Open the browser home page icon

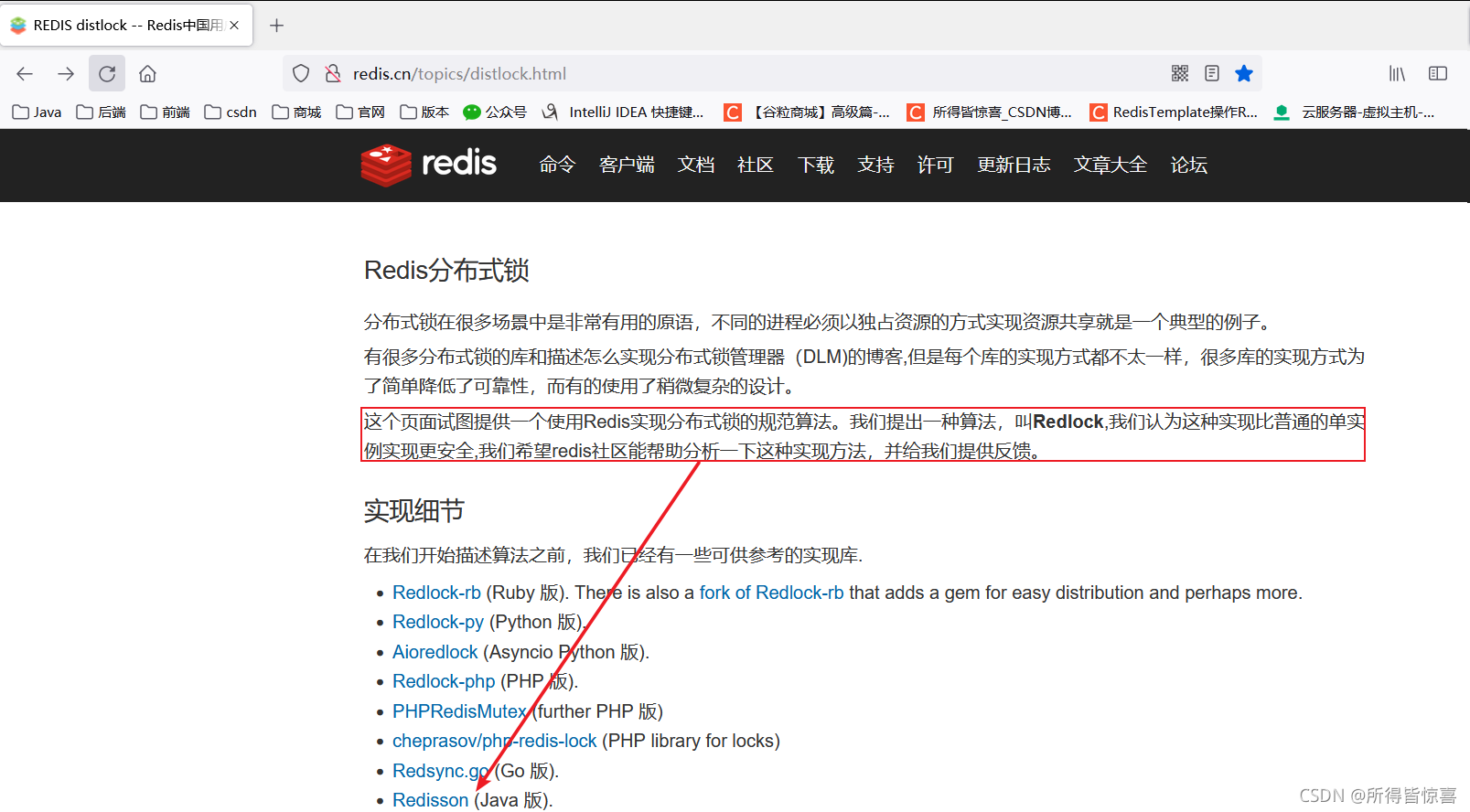(x=147, y=74)
